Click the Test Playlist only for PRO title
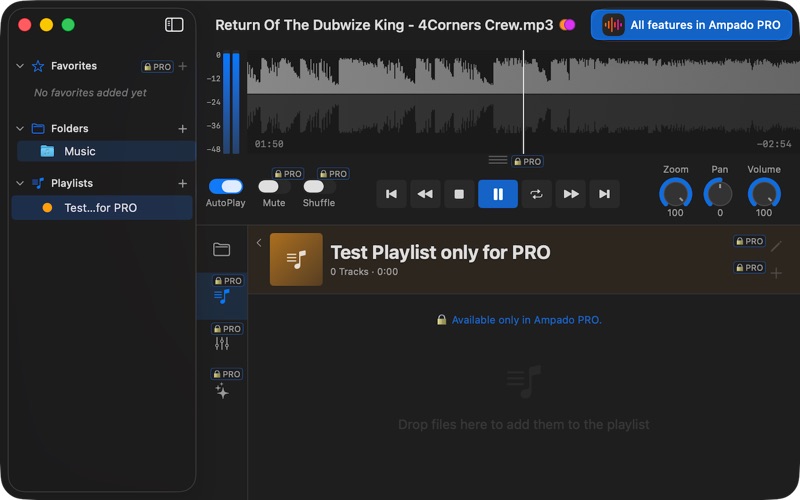The image size is (800, 500). [440, 253]
